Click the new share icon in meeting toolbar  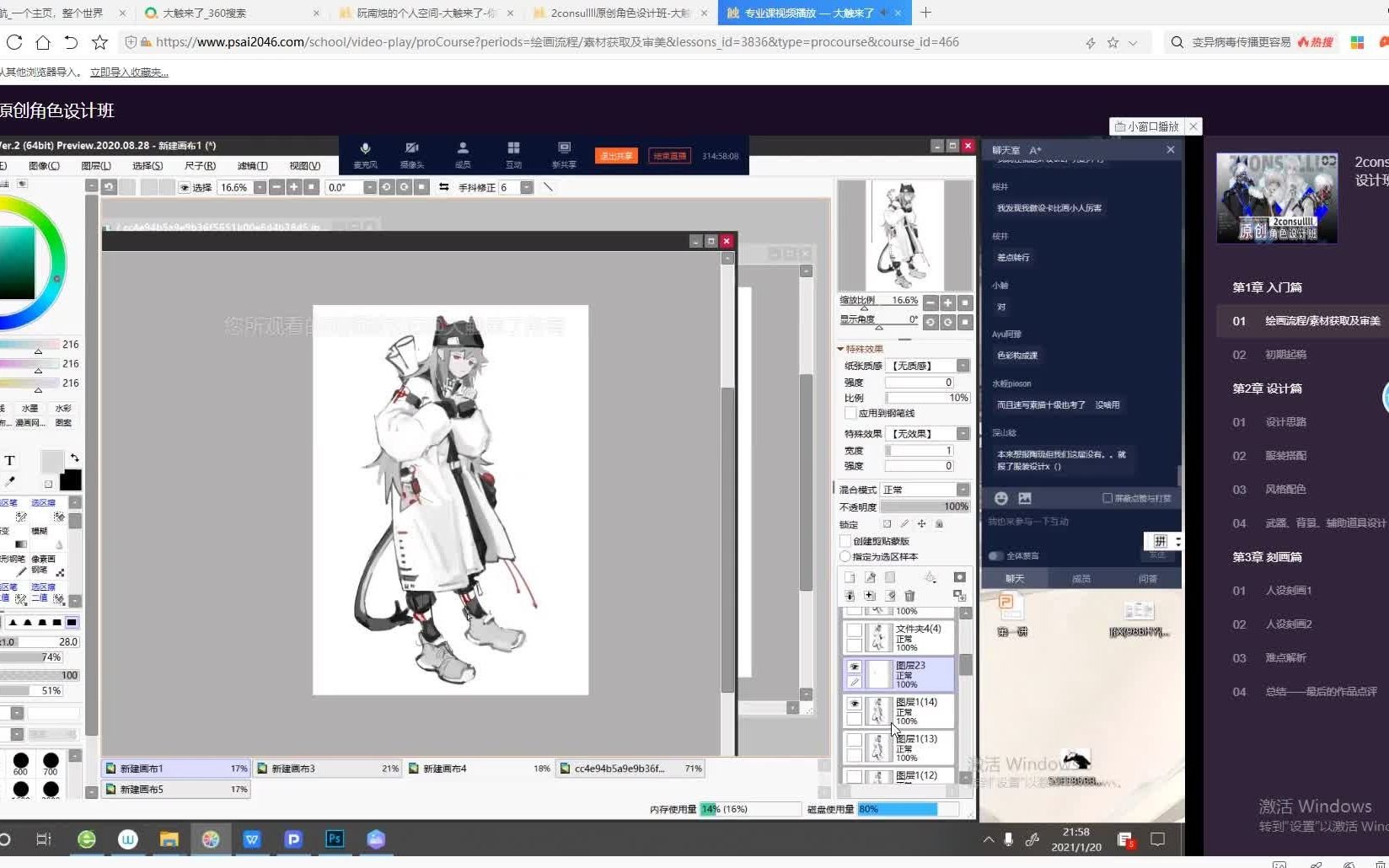tap(564, 148)
